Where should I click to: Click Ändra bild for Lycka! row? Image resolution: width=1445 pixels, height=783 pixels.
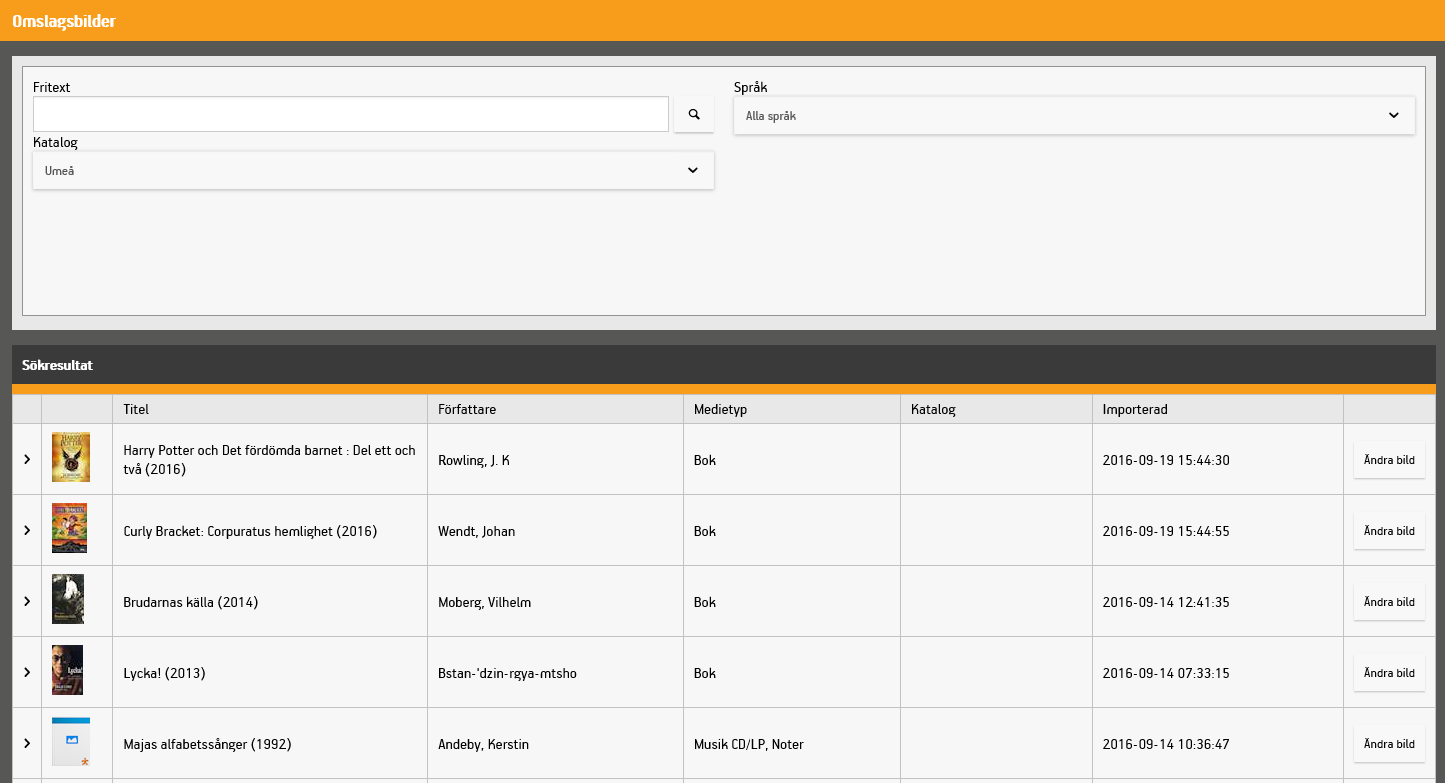pyautogui.click(x=1389, y=673)
